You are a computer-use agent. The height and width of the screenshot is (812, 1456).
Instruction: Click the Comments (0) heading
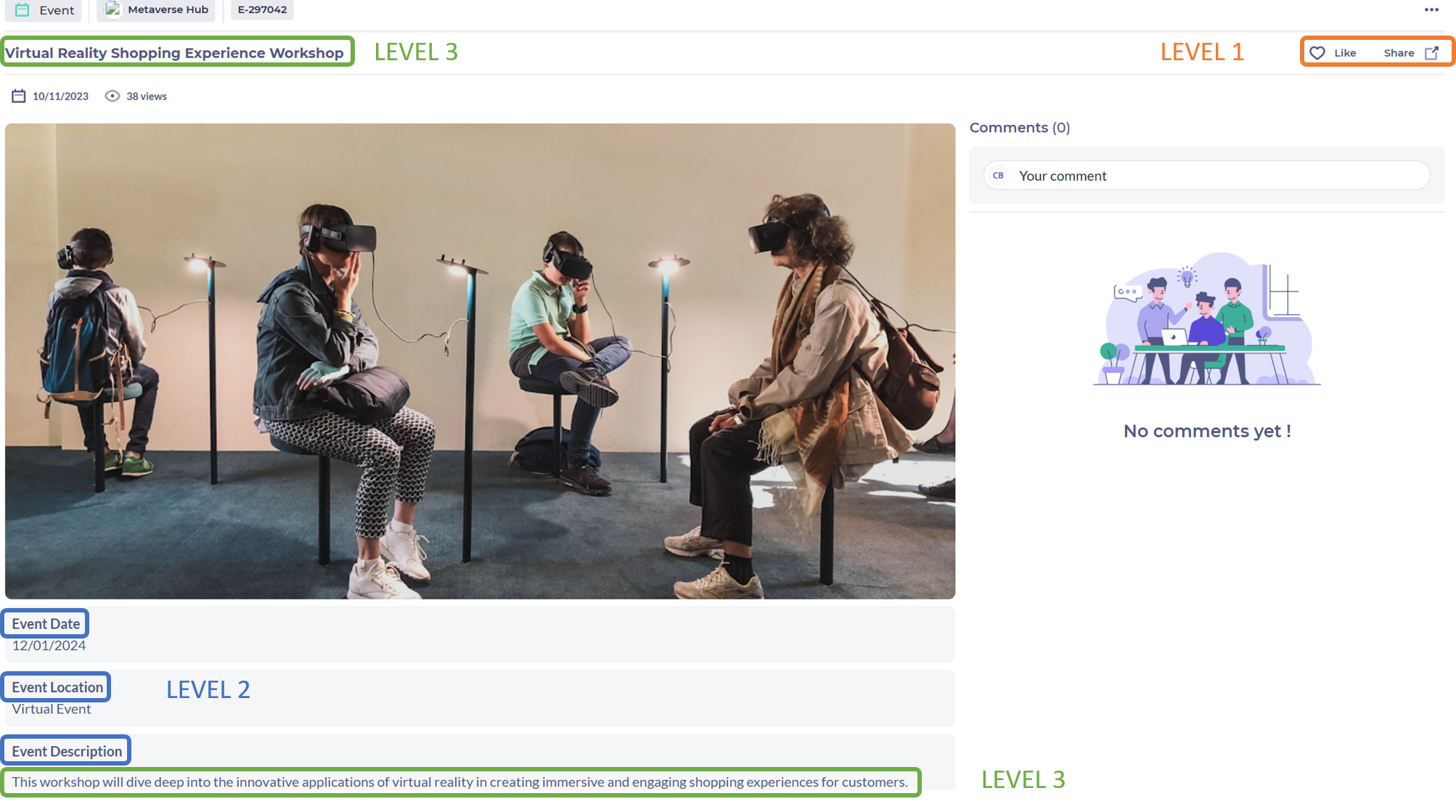[x=1019, y=128]
